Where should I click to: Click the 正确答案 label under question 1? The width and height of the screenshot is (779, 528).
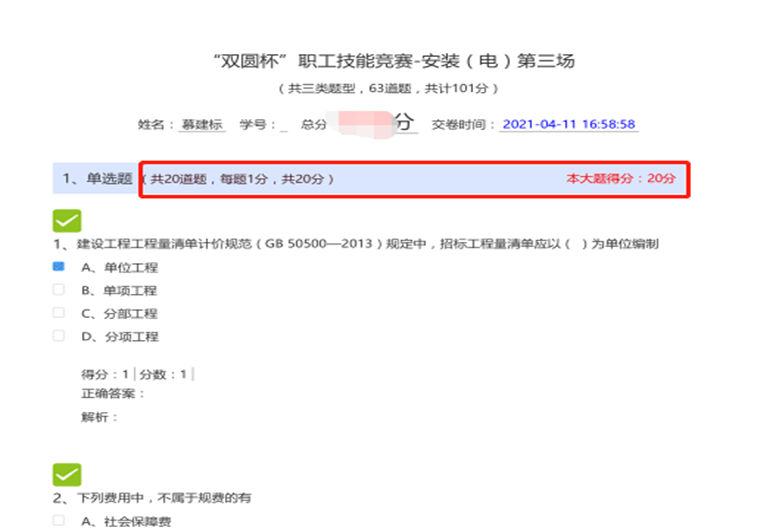point(113,393)
